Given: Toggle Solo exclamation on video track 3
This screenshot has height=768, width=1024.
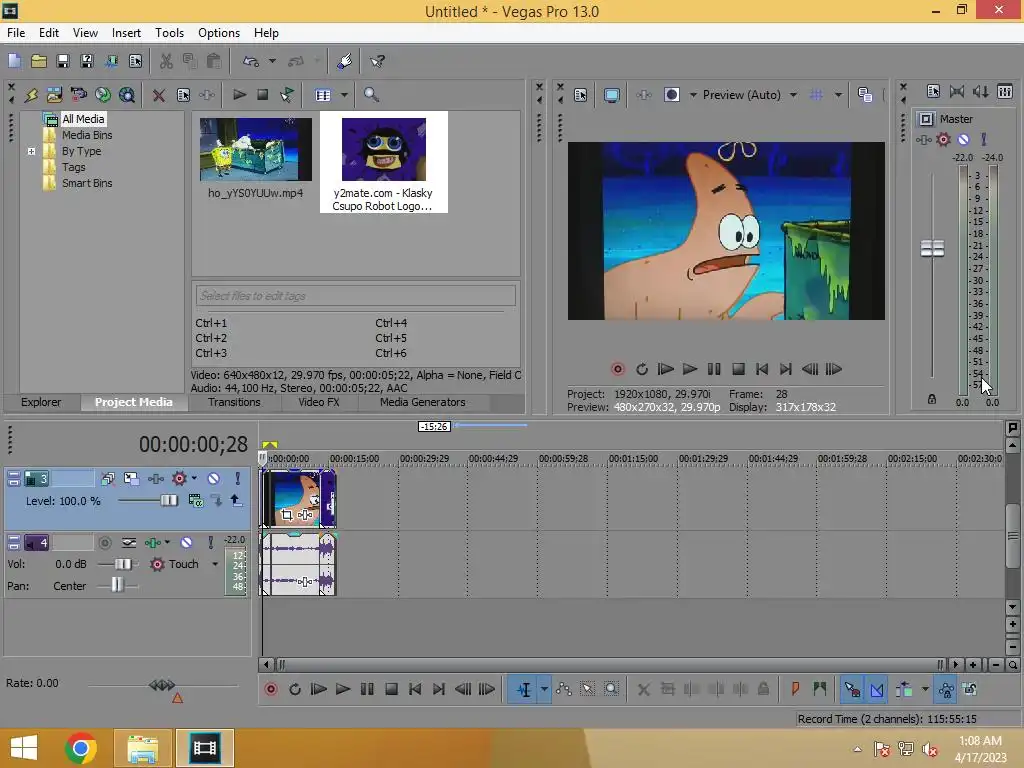Looking at the screenshot, I should click(x=238, y=479).
